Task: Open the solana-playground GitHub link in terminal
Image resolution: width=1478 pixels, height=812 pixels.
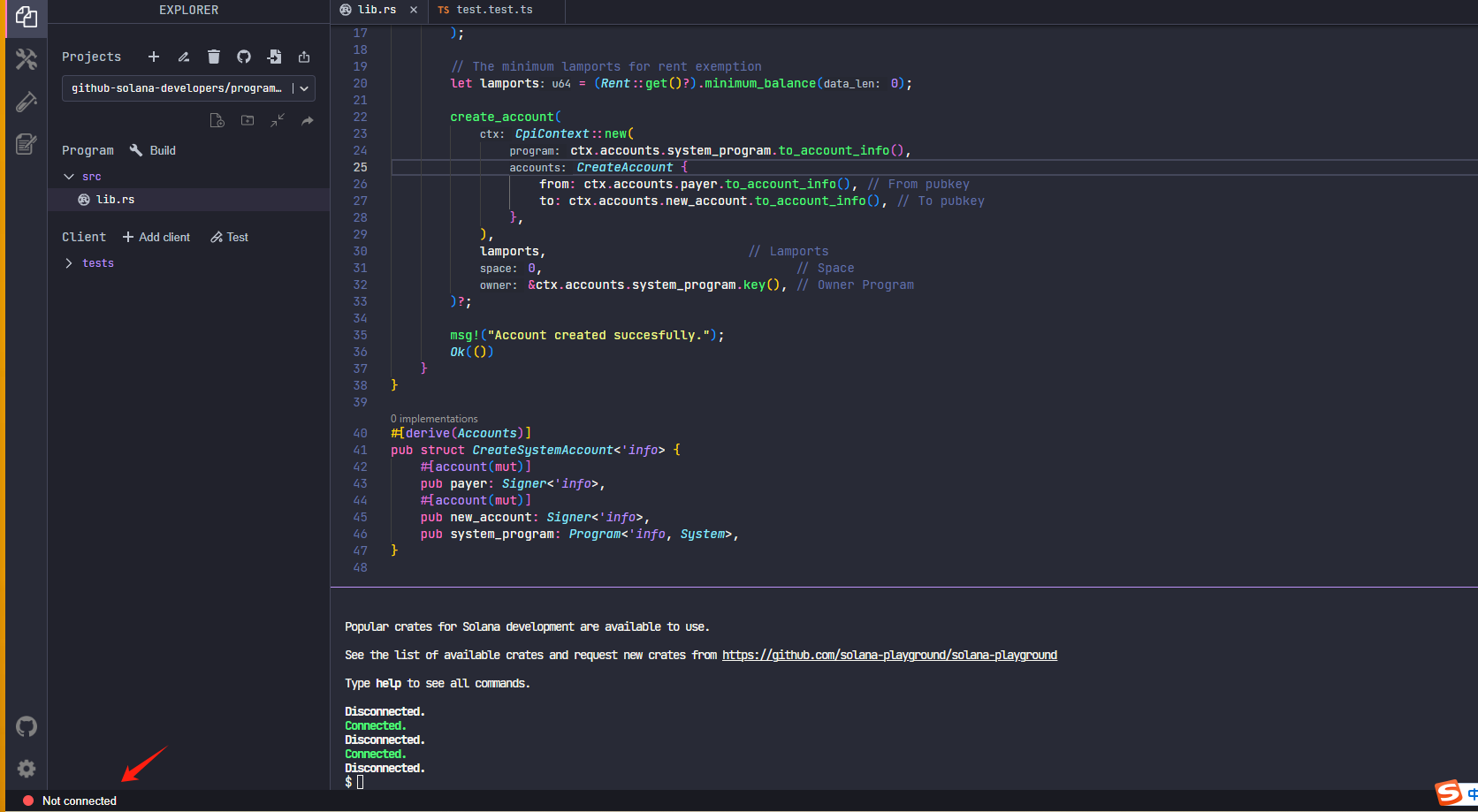Action: point(889,655)
